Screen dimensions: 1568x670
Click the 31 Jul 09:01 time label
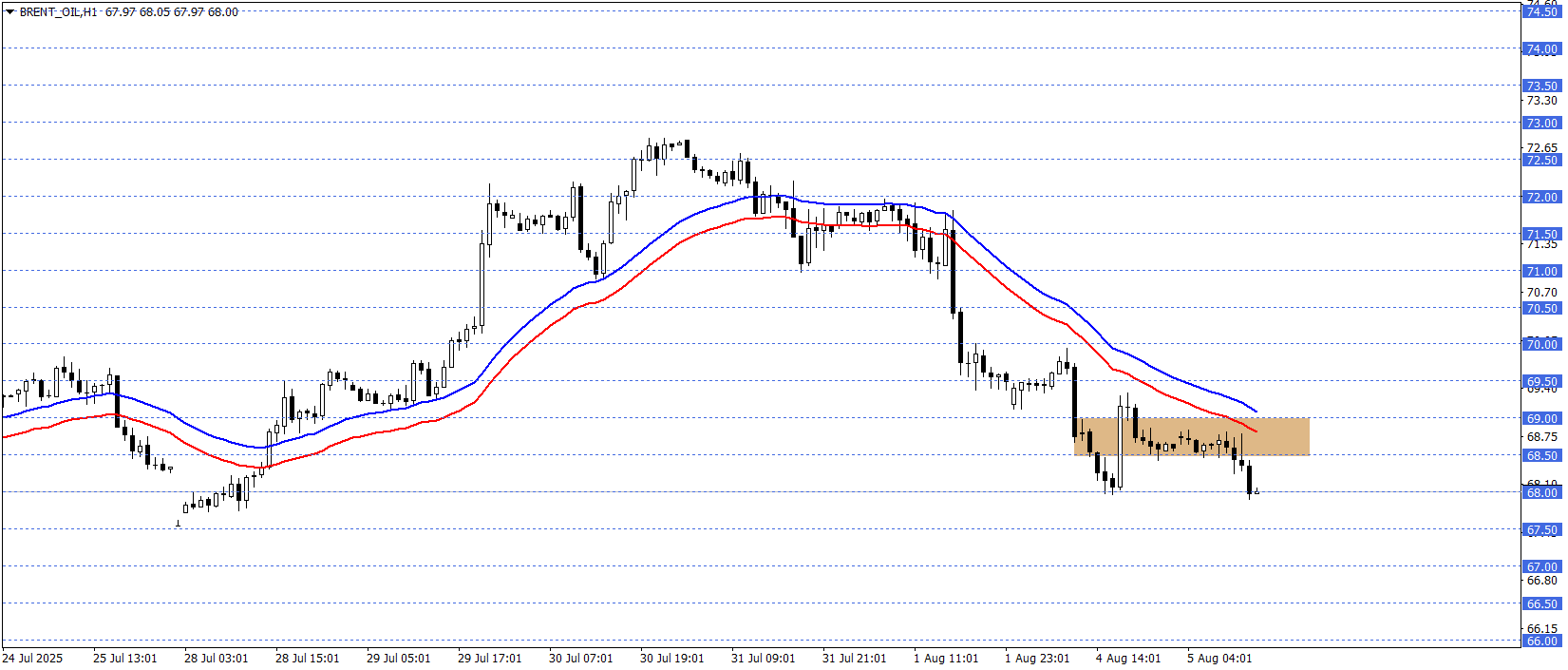point(764,658)
